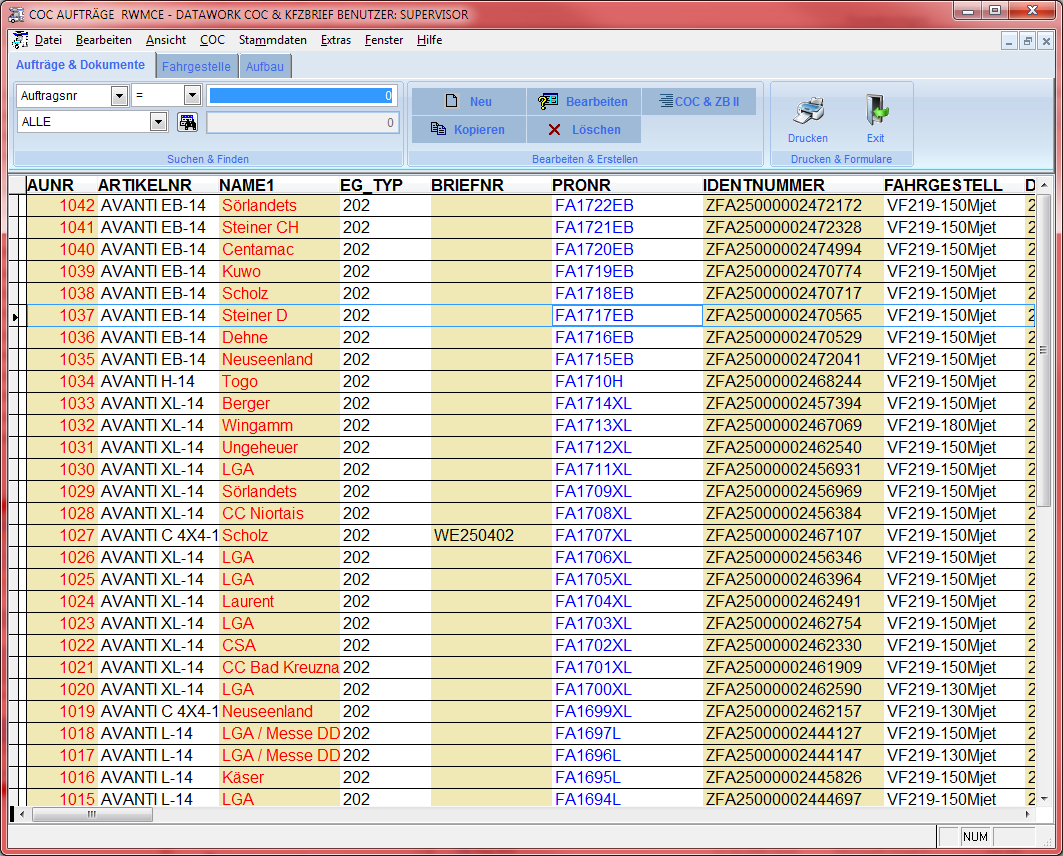Click the Wingamm name cell
Image resolution: width=1063 pixels, height=856 pixels.
tap(279, 426)
